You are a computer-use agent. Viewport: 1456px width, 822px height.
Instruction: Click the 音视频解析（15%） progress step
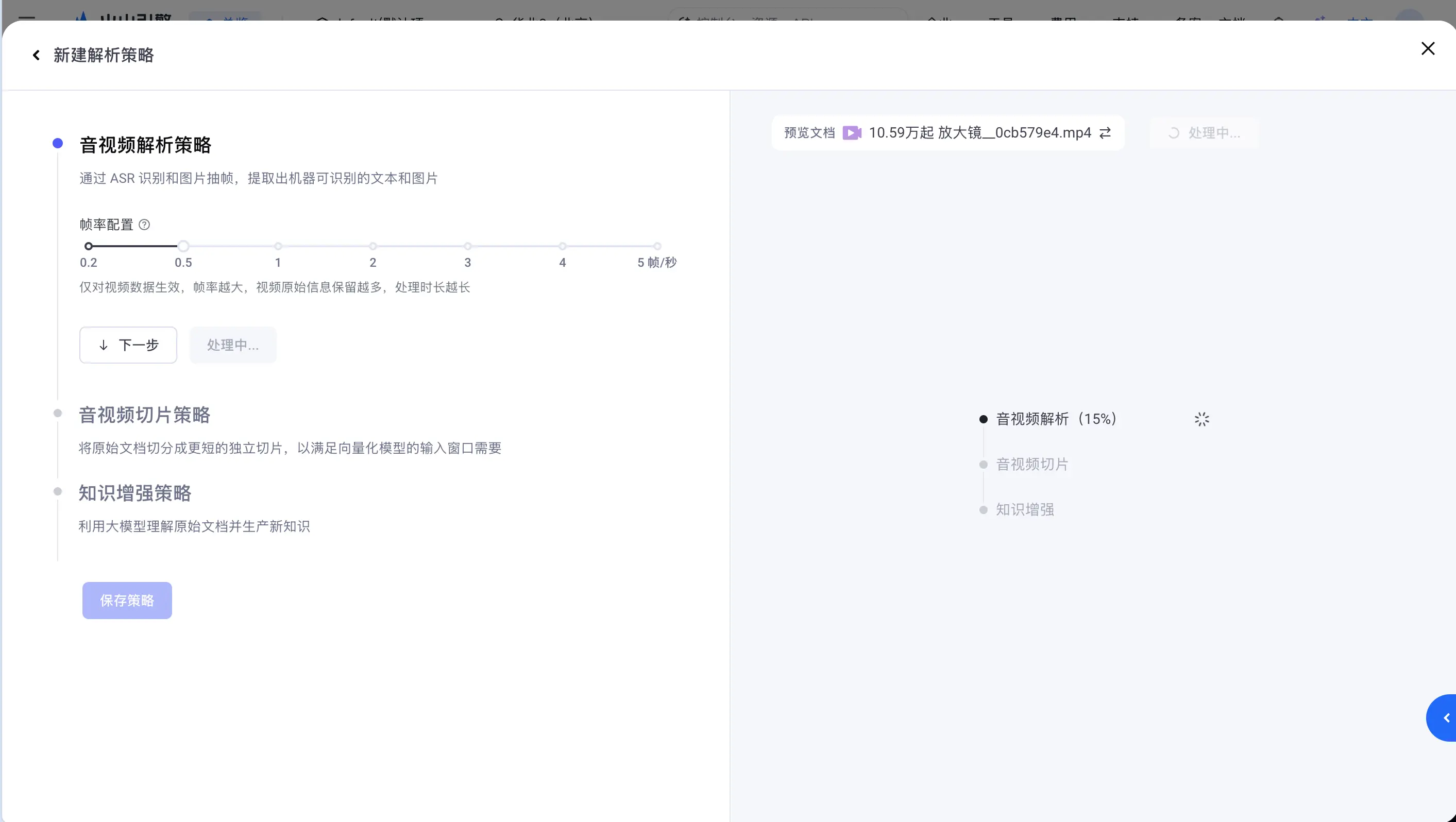(x=1056, y=419)
